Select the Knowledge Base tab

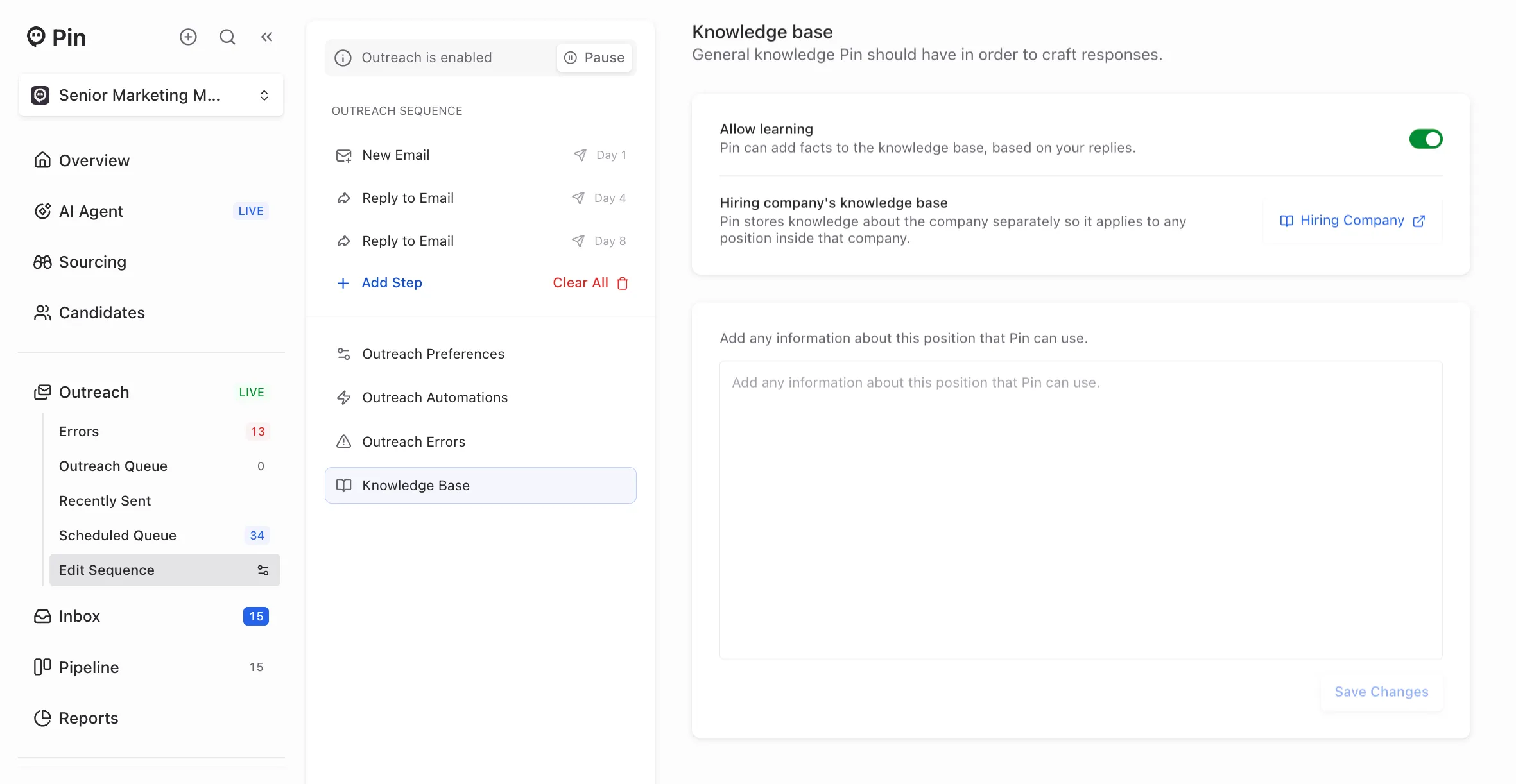(x=480, y=485)
